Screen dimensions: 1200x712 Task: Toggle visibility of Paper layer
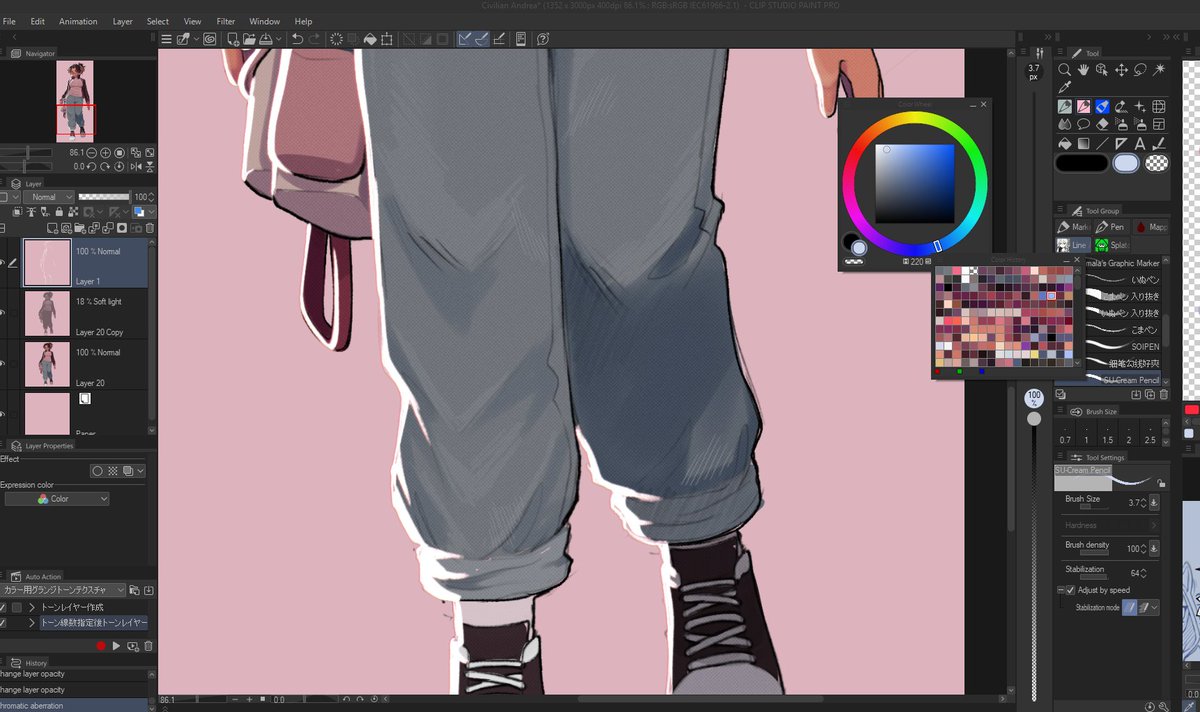(3, 414)
